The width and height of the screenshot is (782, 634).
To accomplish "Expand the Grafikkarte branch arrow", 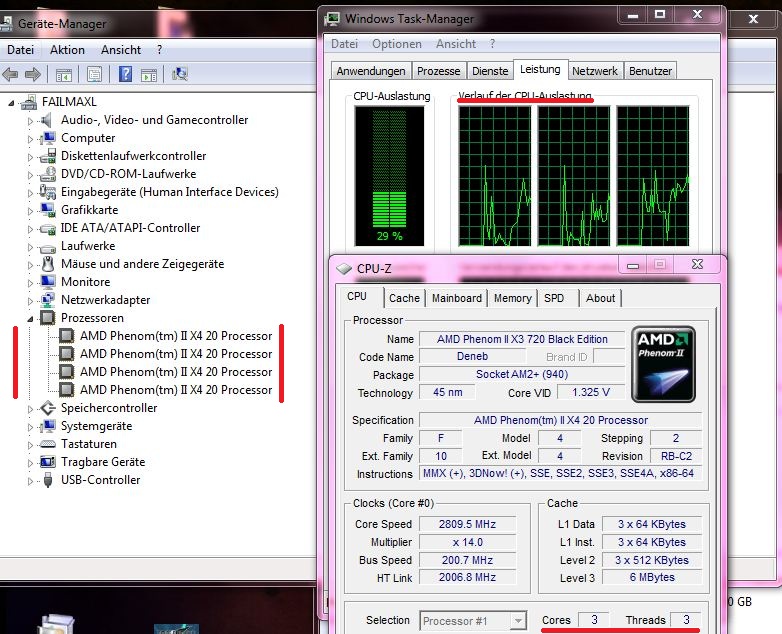I will (30, 211).
